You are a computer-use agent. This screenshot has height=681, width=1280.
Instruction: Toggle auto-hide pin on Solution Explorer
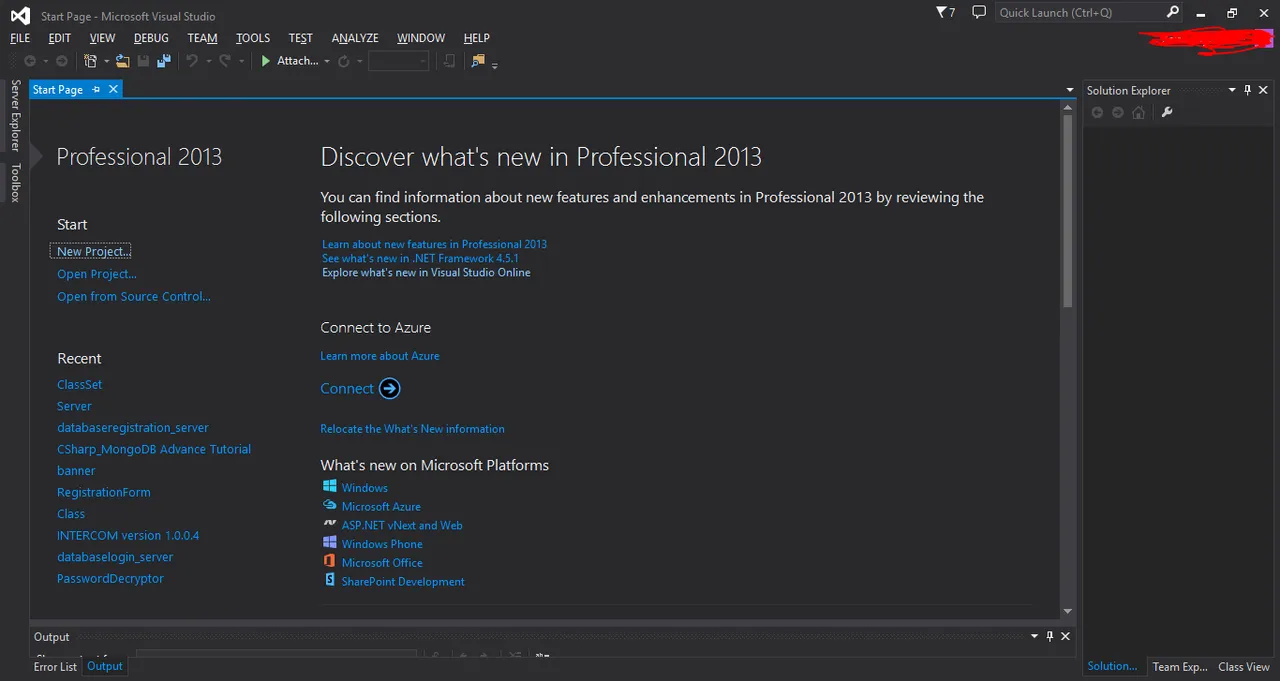click(x=1248, y=90)
